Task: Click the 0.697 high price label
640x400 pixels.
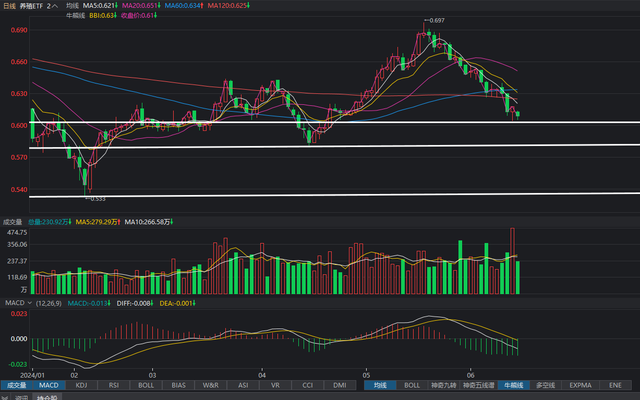Action: coord(435,20)
